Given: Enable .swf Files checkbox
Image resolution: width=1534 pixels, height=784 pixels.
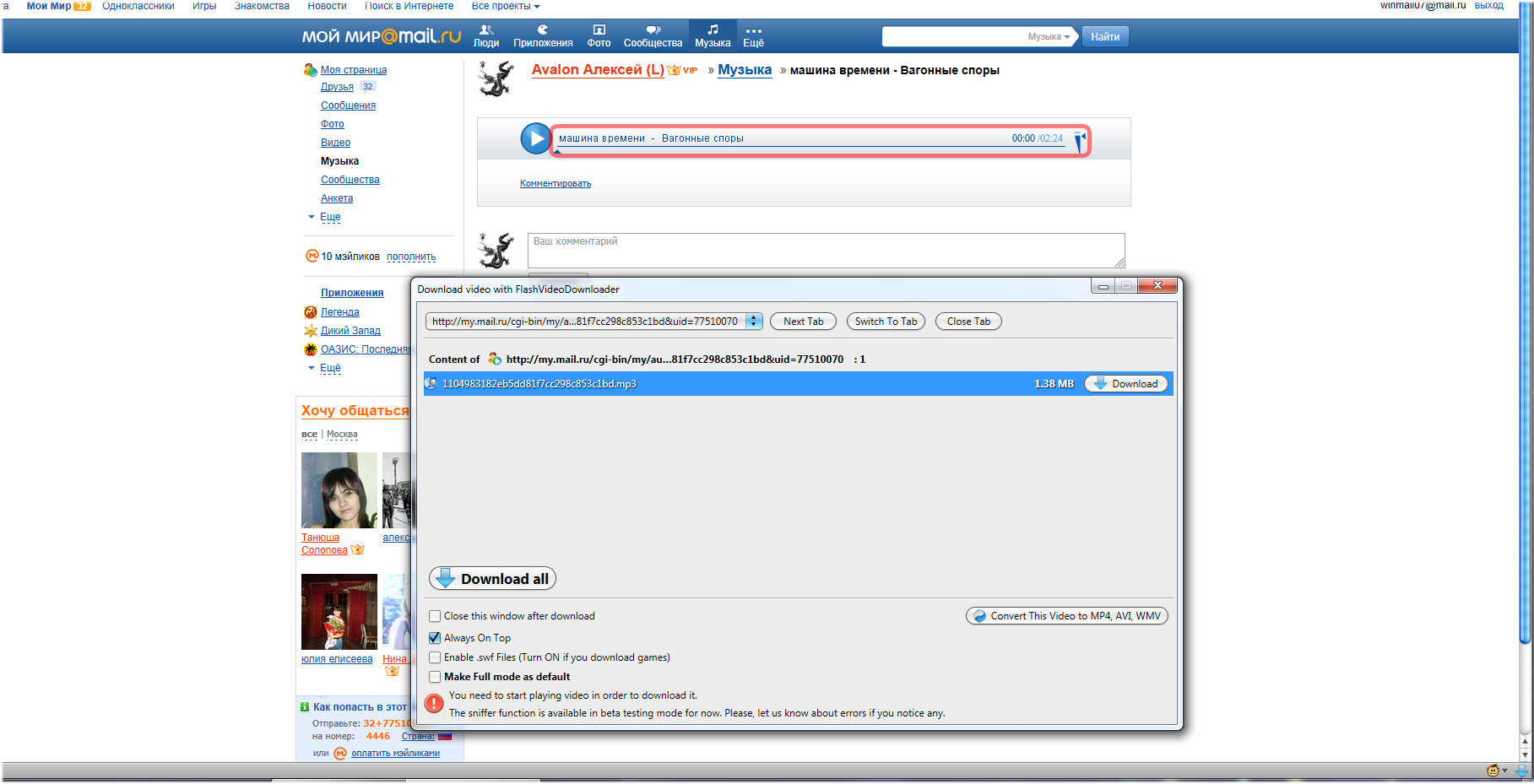Looking at the screenshot, I should (x=435, y=657).
